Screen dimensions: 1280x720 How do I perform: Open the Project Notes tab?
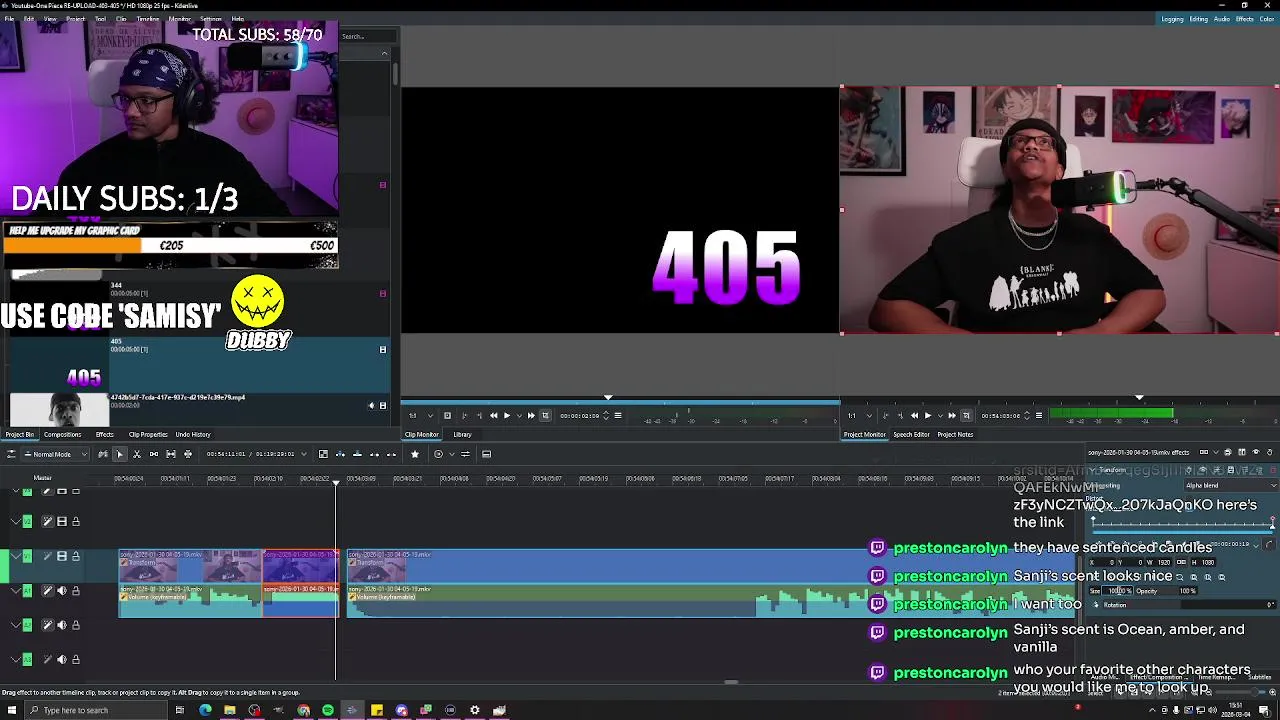[x=955, y=434]
